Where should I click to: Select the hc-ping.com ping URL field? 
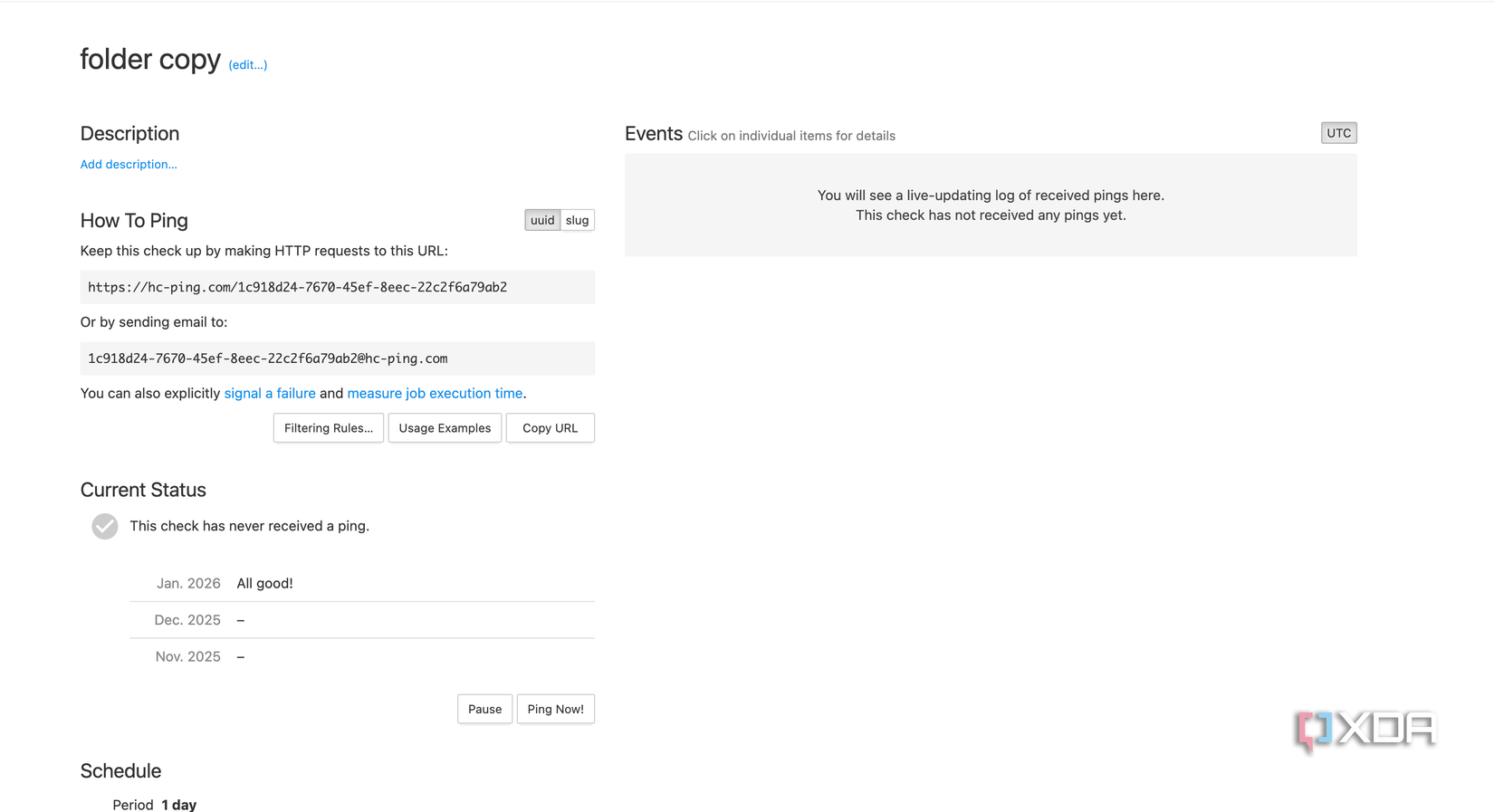tap(337, 287)
